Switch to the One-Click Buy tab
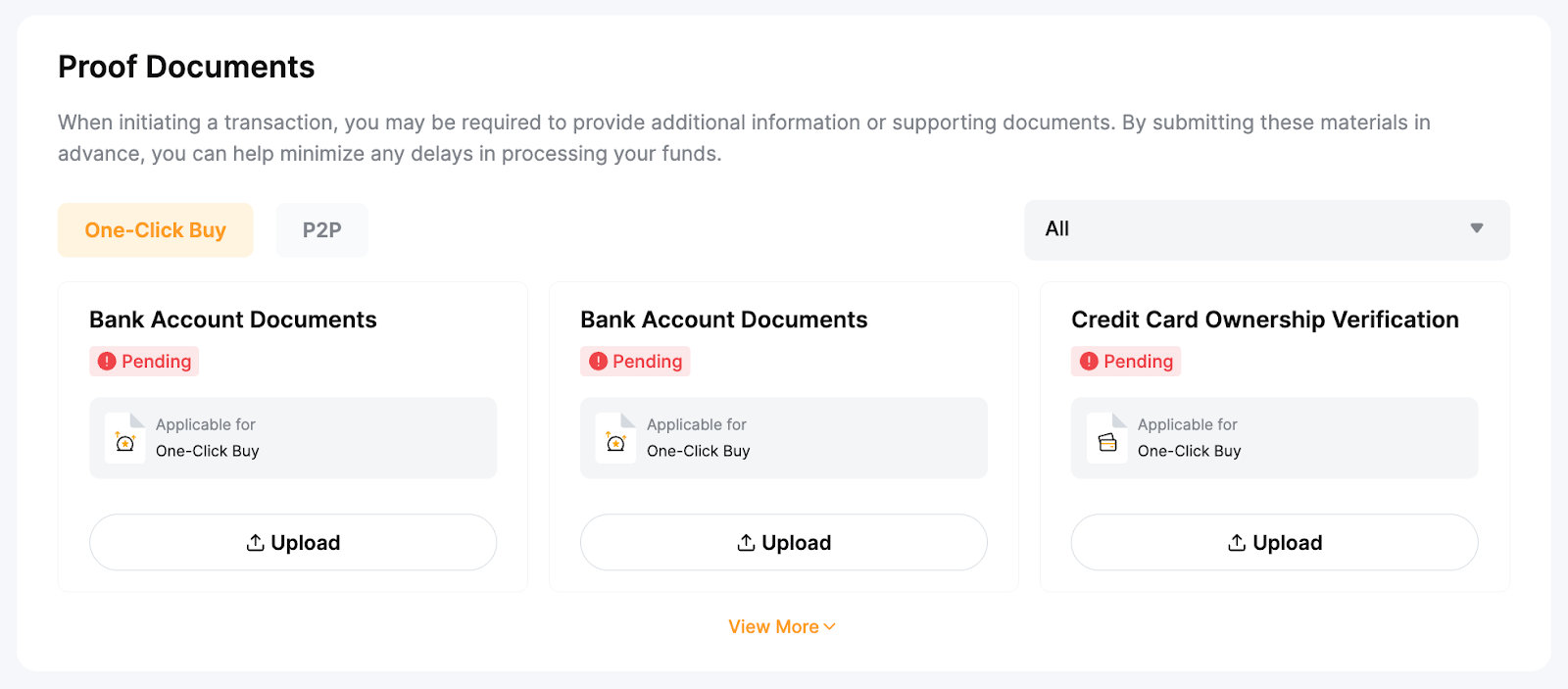Viewport: 1568px width, 689px height. pos(155,230)
